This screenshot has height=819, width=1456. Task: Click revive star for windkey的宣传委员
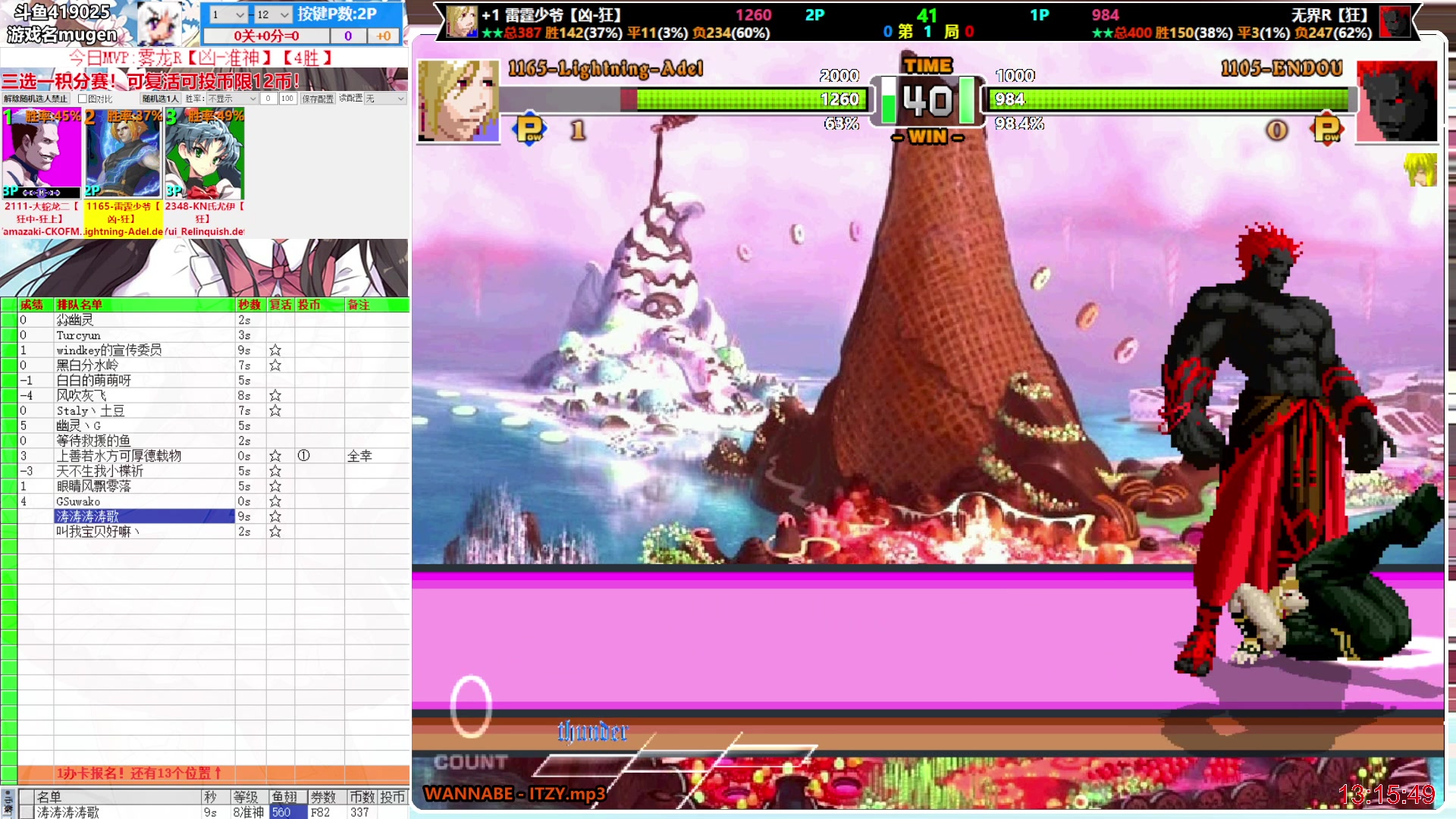click(275, 350)
